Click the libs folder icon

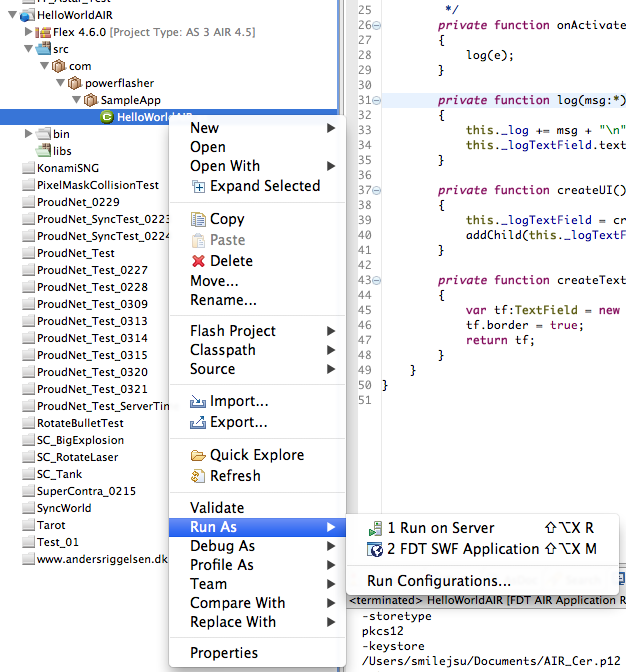point(44,151)
